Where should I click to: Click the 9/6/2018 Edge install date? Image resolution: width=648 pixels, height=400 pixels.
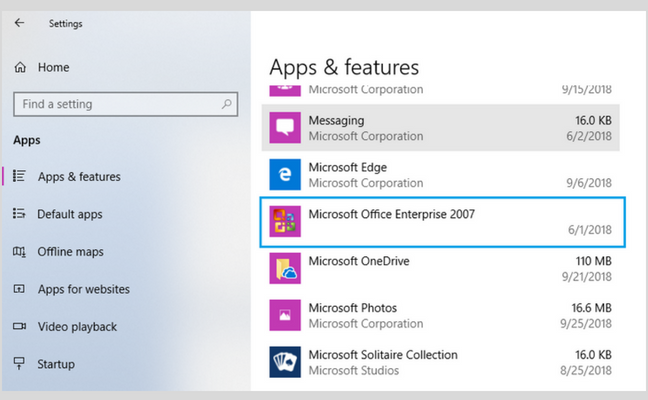589,183
